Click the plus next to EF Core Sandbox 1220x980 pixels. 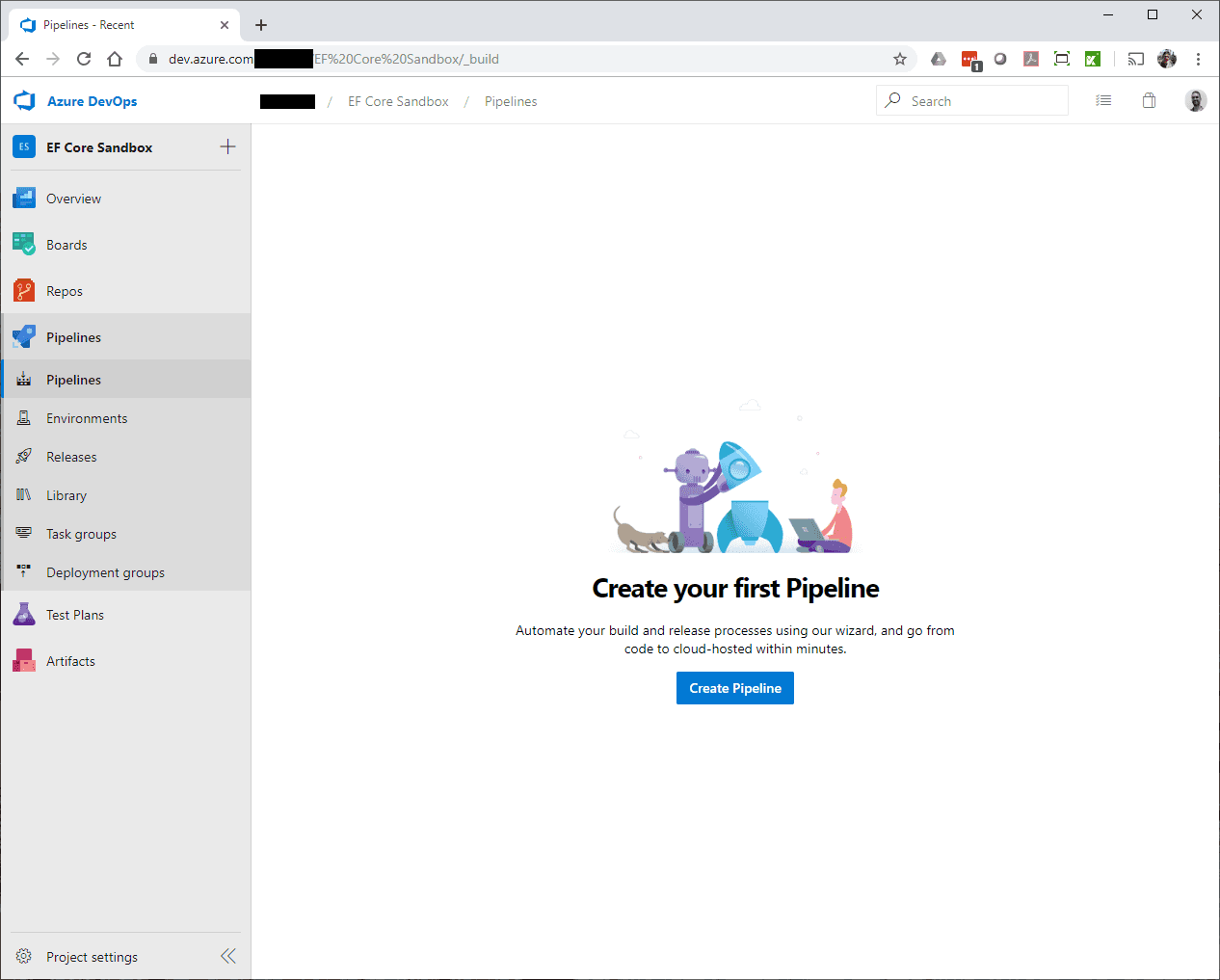227,146
